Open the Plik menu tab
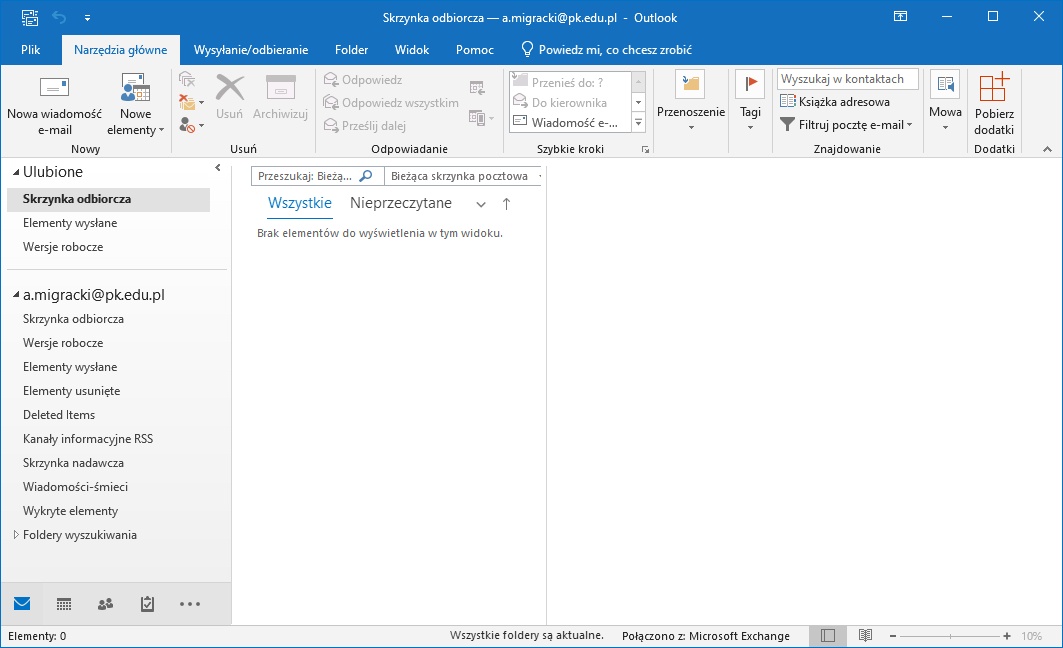The image size is (1063, 648). pos(30,49)
